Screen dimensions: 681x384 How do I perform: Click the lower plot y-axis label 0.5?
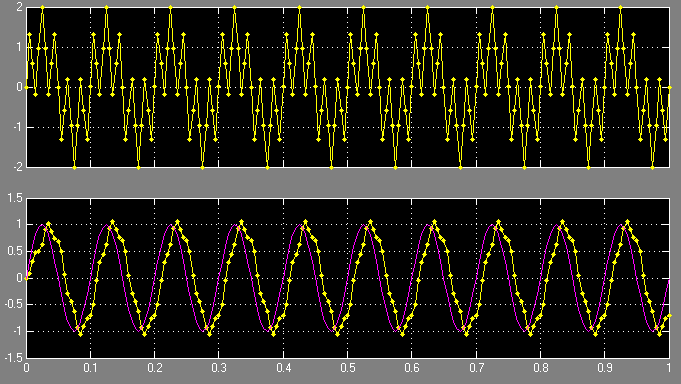point(15,251)
